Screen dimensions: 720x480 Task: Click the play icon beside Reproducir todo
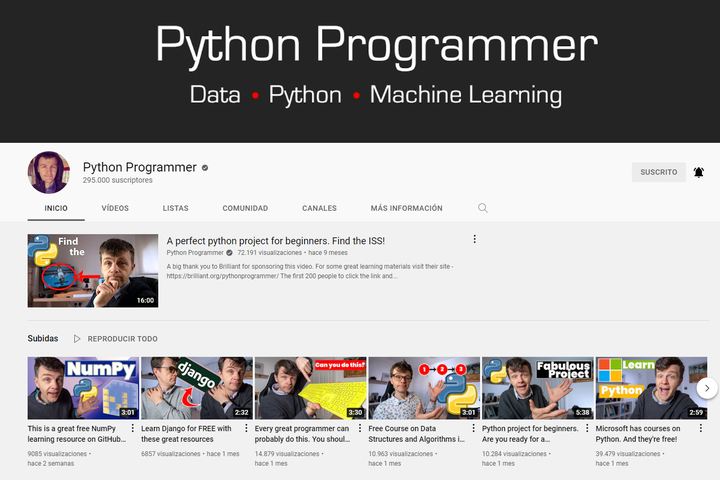pos(77,339)
